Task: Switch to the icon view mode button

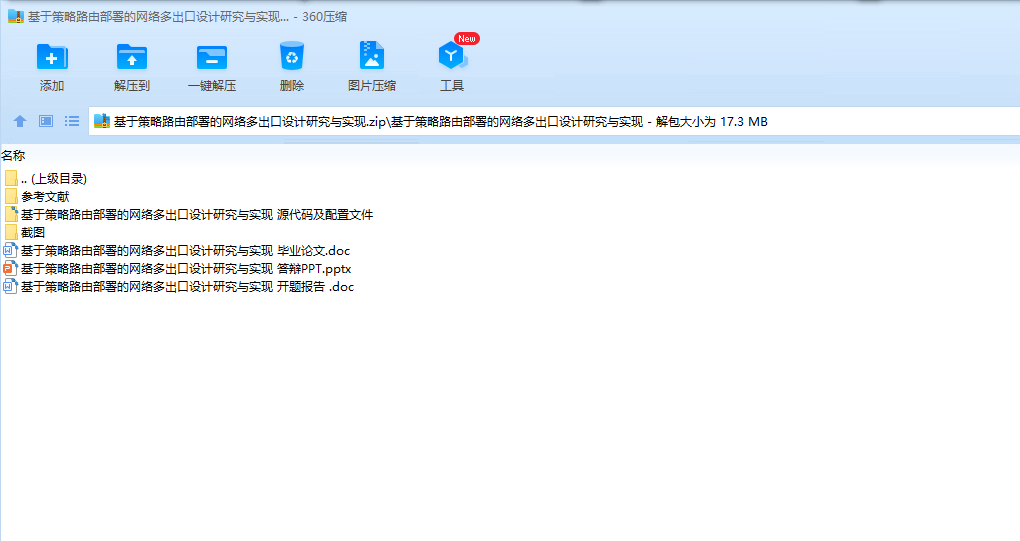Action: (x=46, y=121)
